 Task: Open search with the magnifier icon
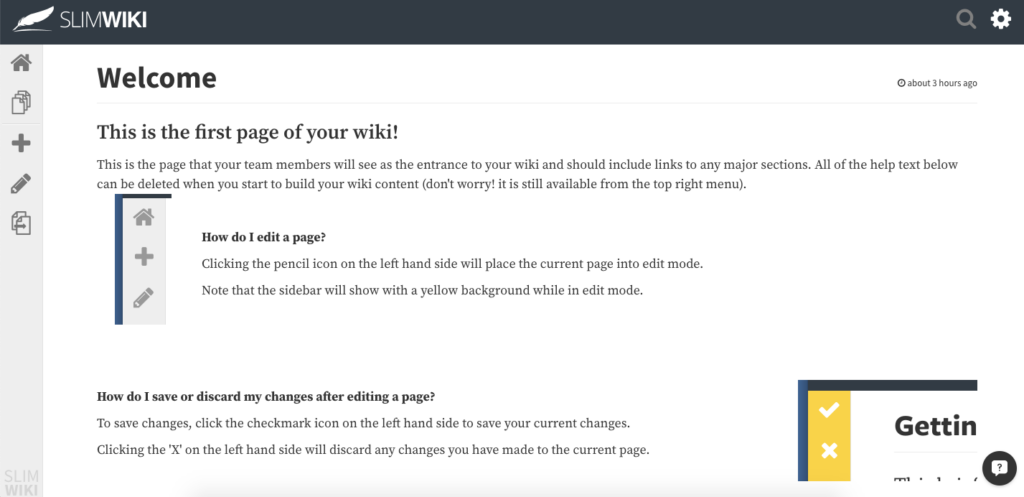(966, 20)
